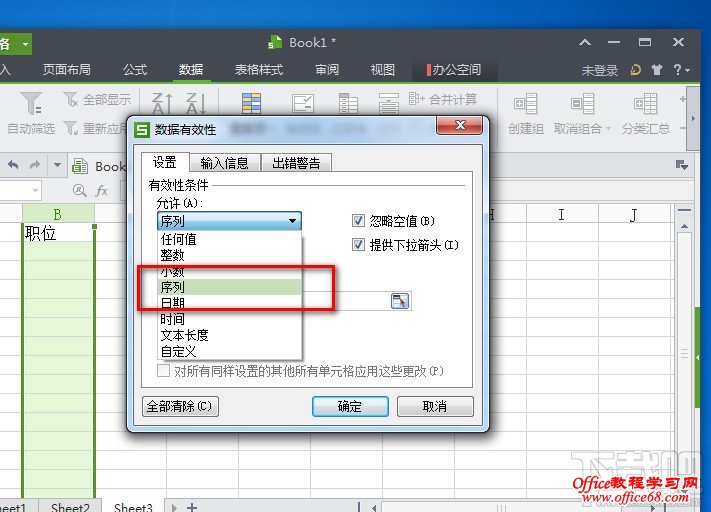
Task: Open the 视图 ribbon tab
Action: coord(383,69)
